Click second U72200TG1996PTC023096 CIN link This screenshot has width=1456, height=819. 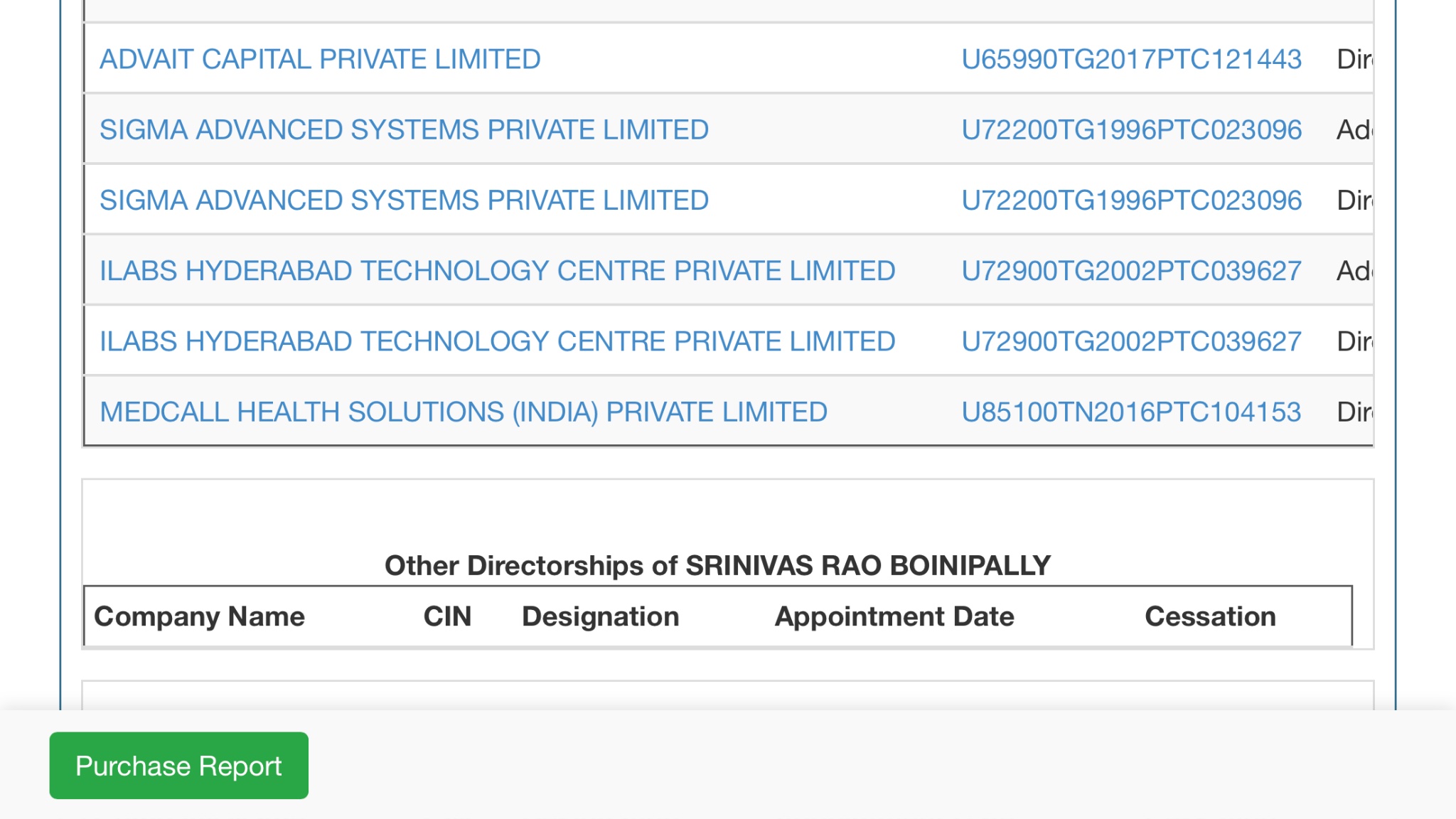1131,200
